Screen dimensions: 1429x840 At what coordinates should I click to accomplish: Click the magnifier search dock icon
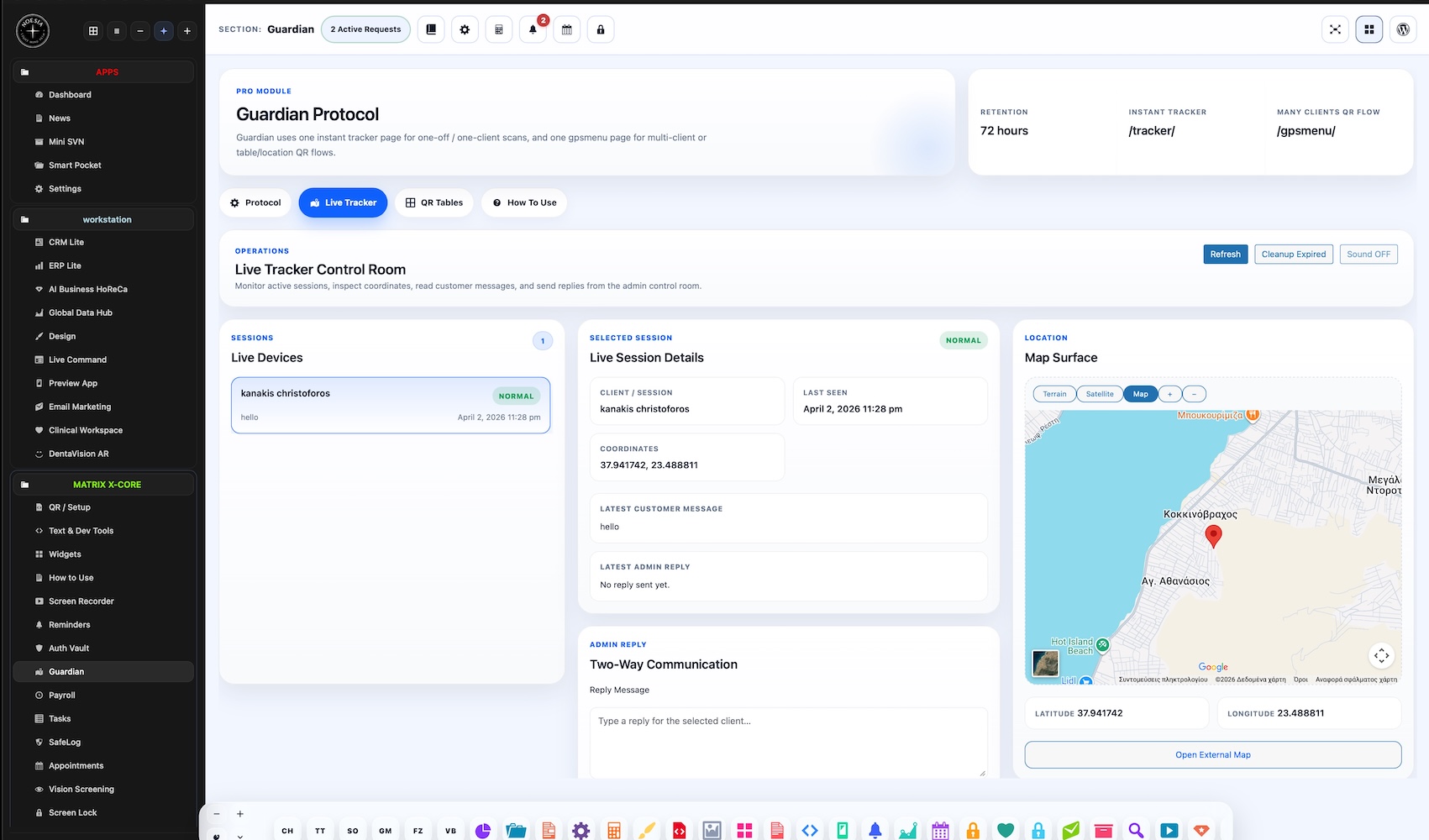tap(1136, 831)
